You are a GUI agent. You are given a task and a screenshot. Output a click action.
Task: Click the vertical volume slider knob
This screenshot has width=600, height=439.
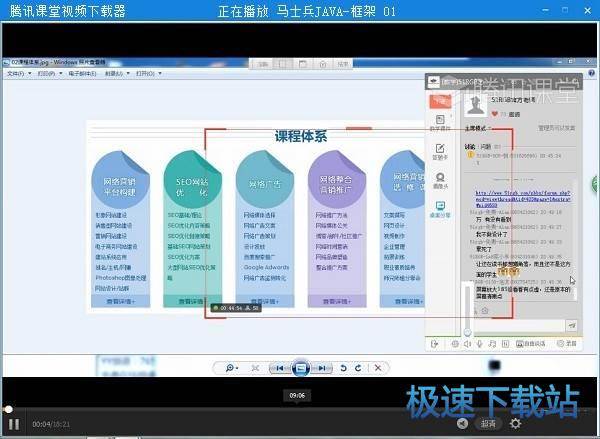click(467, 332)
